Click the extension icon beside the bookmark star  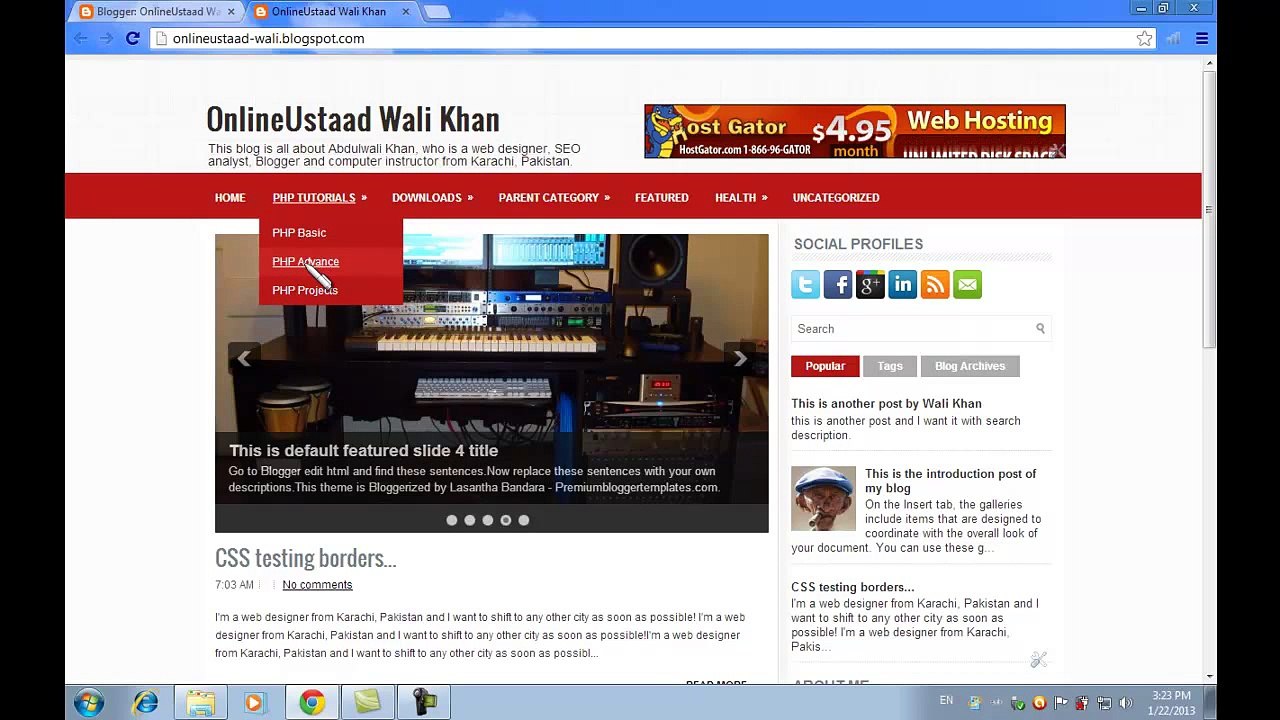[1173, 38]
